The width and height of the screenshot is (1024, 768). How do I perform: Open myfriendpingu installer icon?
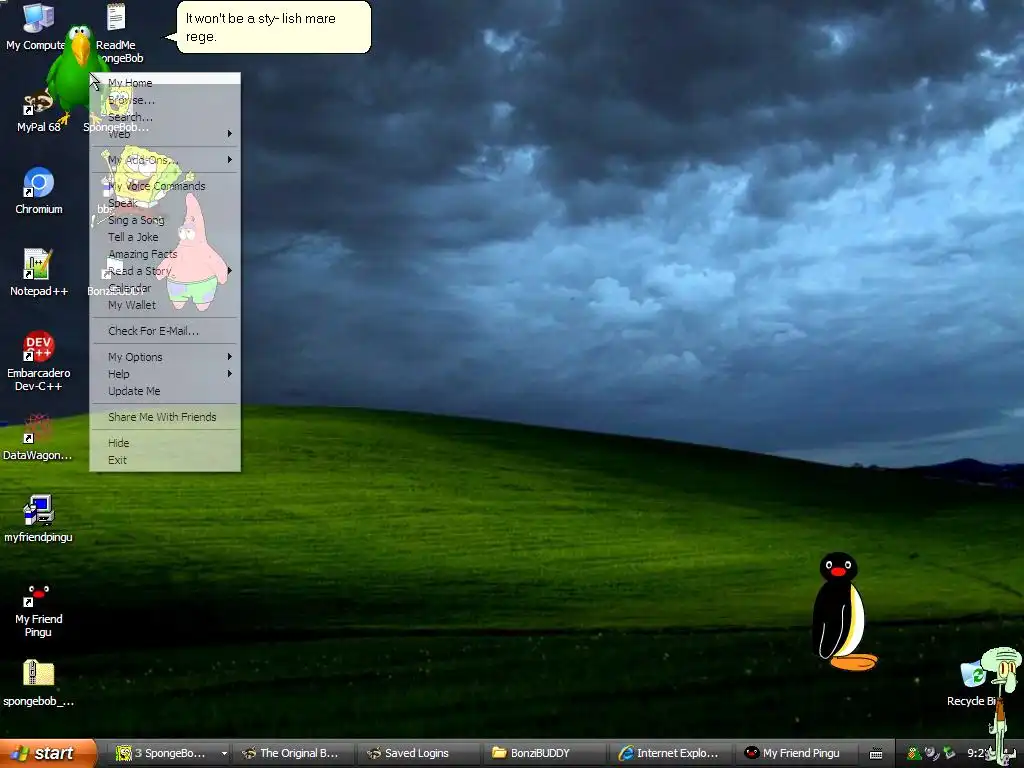point(38,519)
